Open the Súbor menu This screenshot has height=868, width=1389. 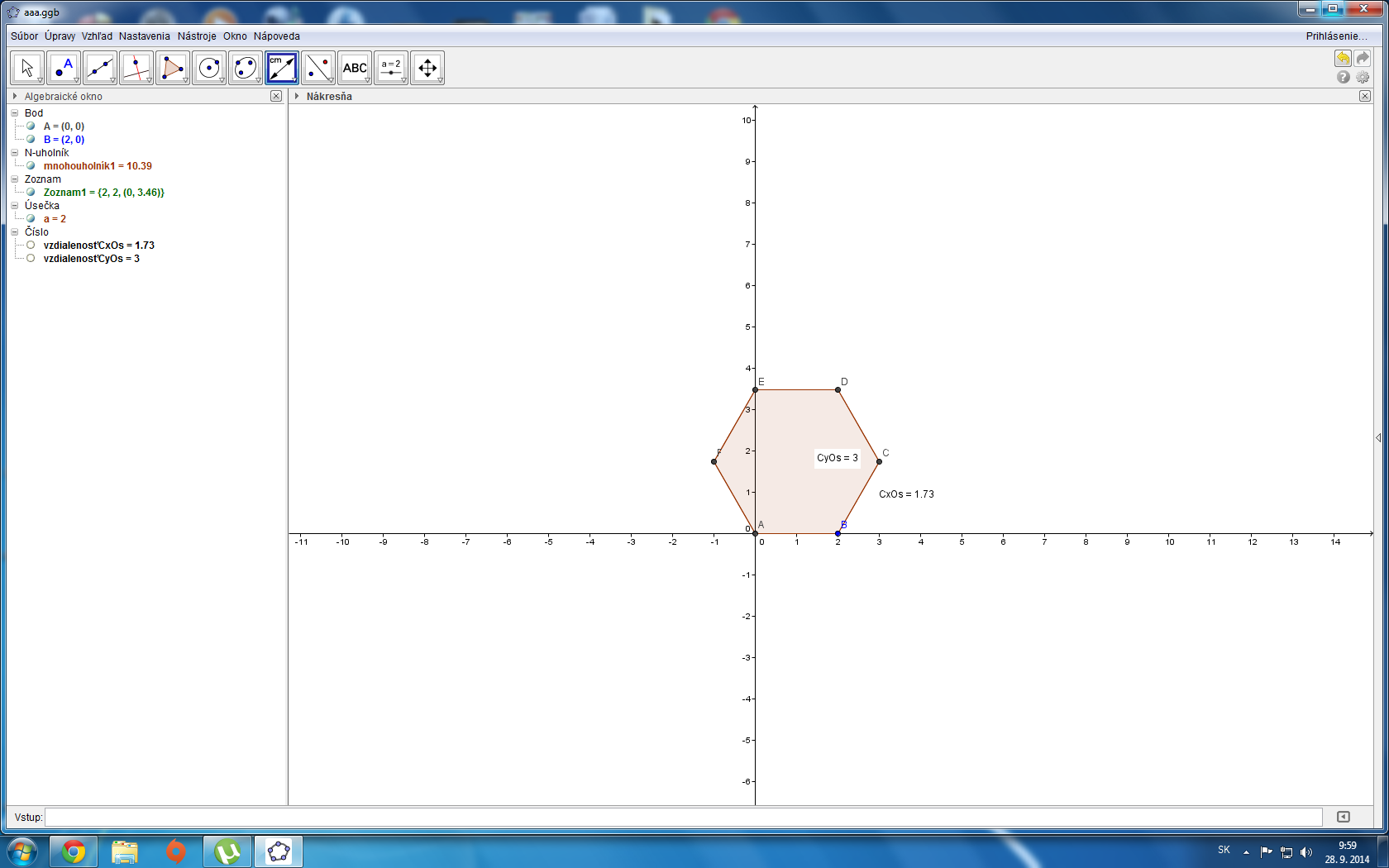tap(24, 36)
